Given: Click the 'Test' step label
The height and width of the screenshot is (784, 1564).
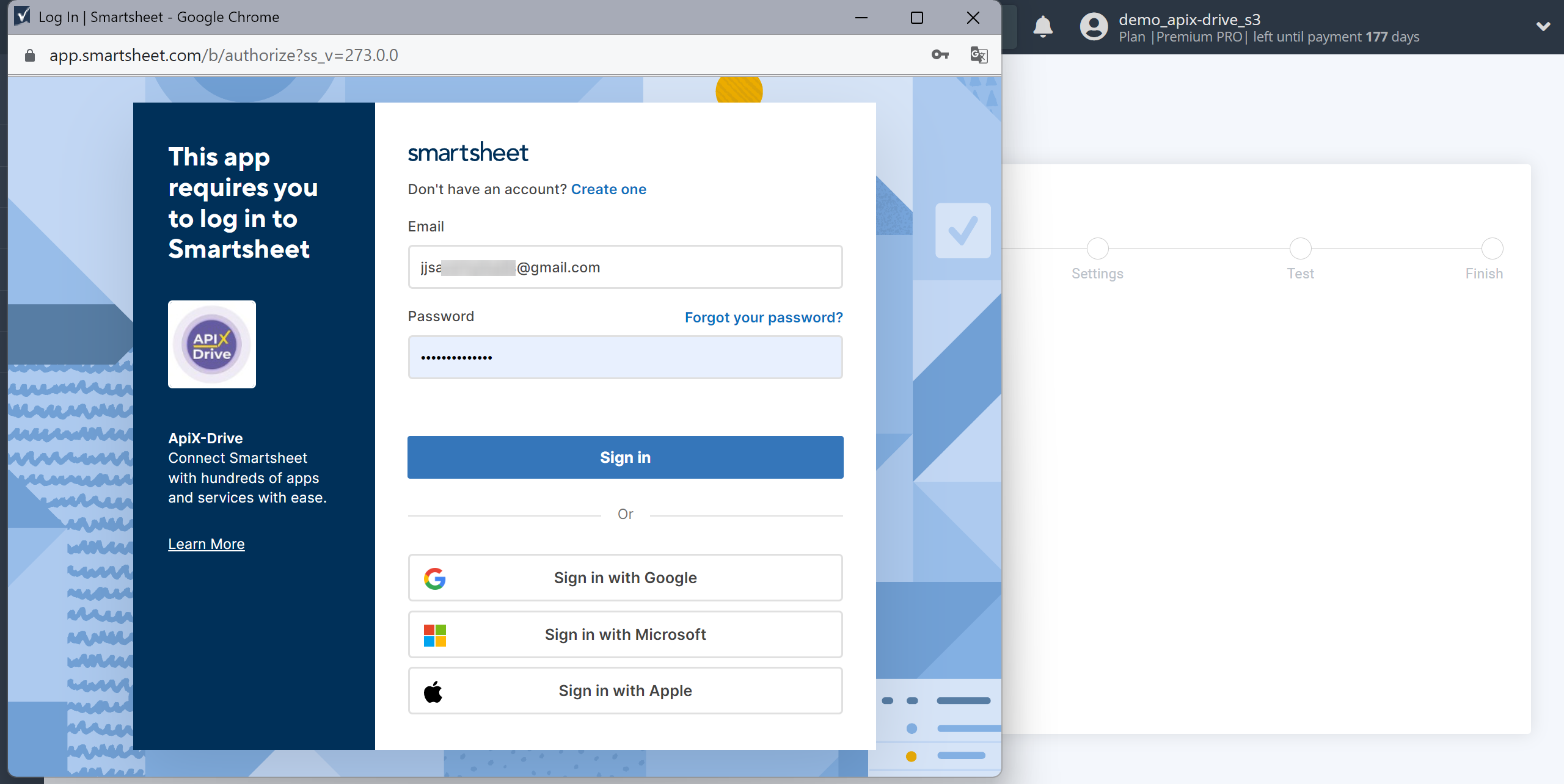Looking at the screenshot, I should pyautogui.click(x=1300, y=274).
